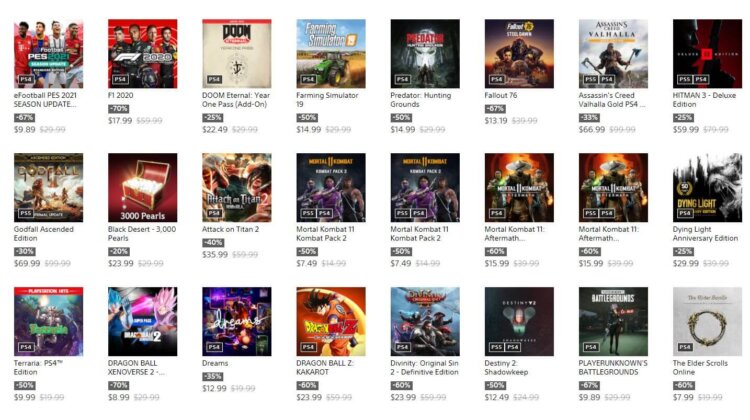Open the Dreams game cover thumbnail
The image size is (750, 420).
coord(237,321)
